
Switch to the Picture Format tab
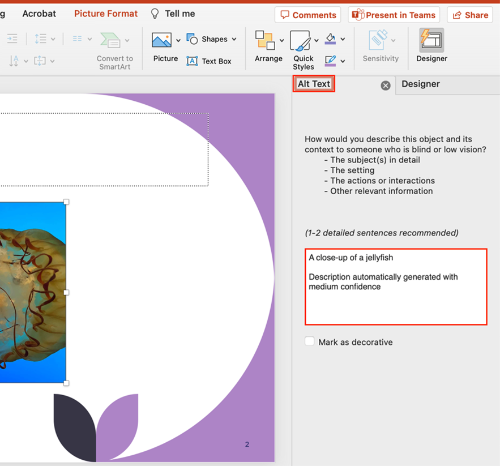(x=106, y=14)
